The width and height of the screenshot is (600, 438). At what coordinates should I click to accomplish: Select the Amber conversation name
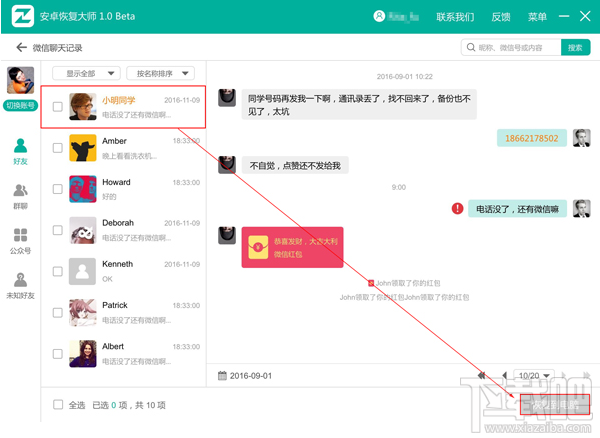(114, 141)
